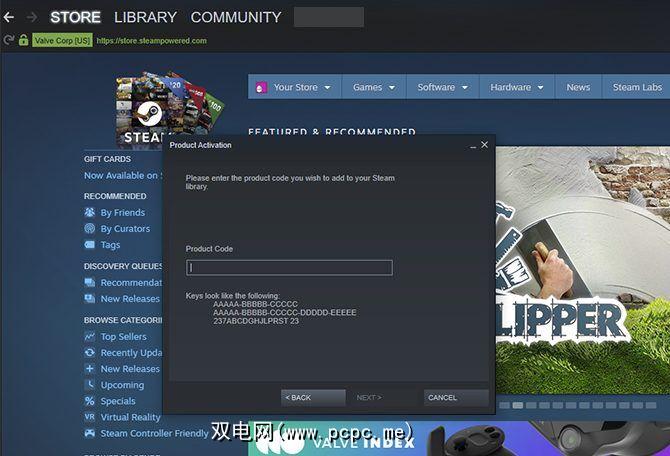Open the Recommendations discovery queue link
This screenshot has width=670, height=456.
pyautogui.click(x=131, y=282)
